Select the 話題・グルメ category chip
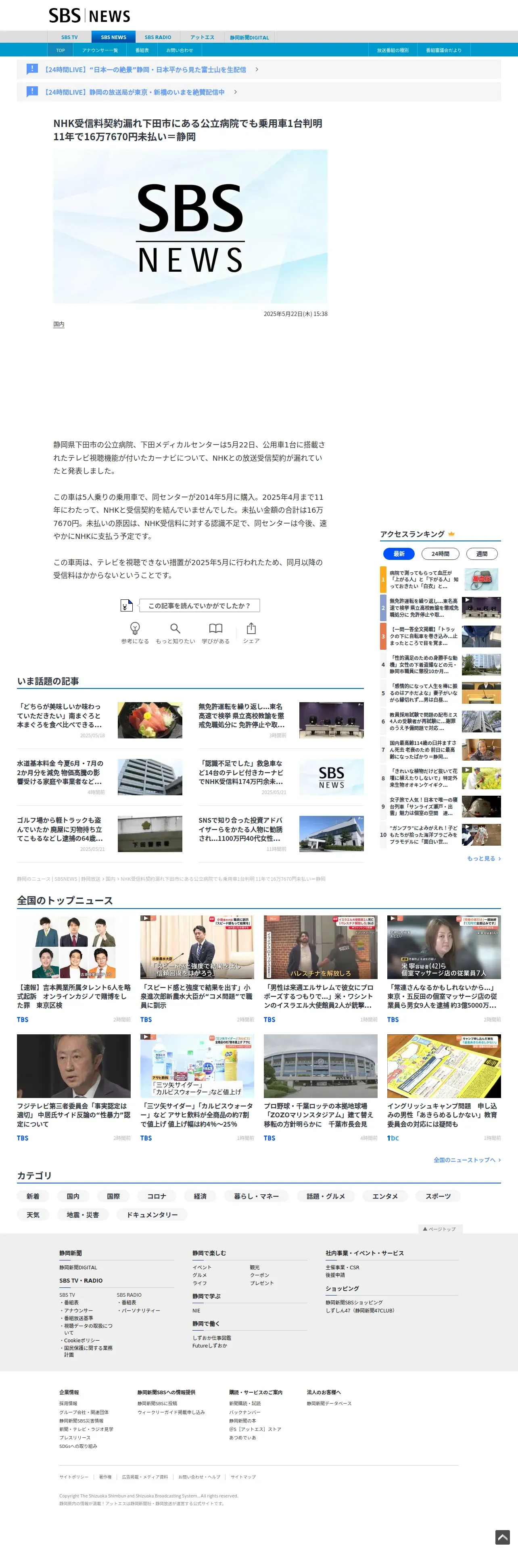 326,1196
